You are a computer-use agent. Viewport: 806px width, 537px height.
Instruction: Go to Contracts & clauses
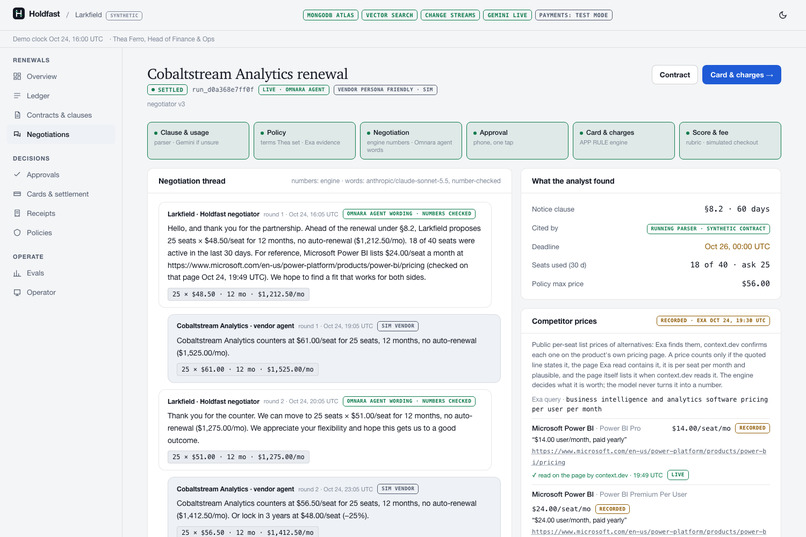63,115
